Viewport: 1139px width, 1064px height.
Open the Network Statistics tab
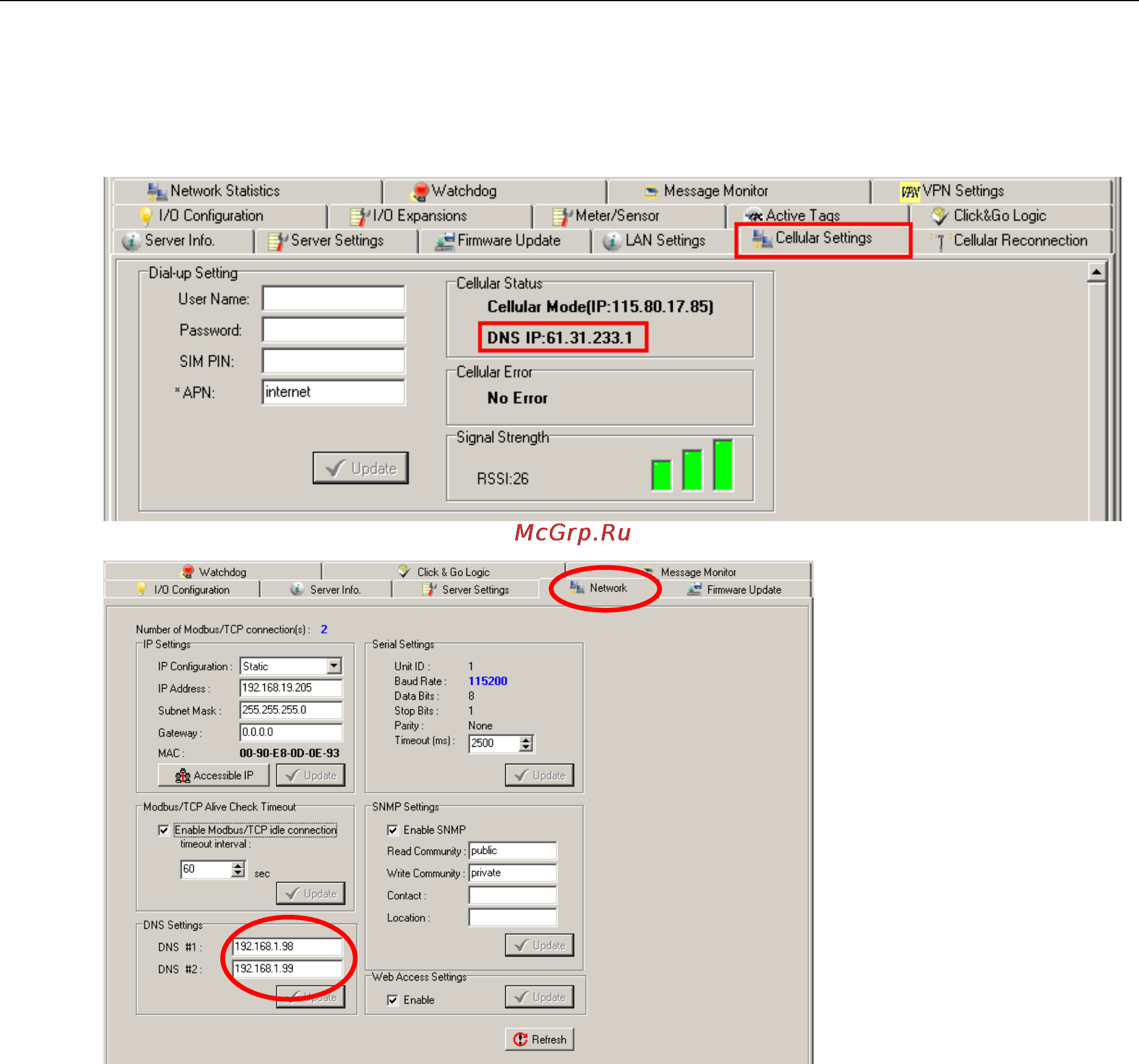coord(247,191)
